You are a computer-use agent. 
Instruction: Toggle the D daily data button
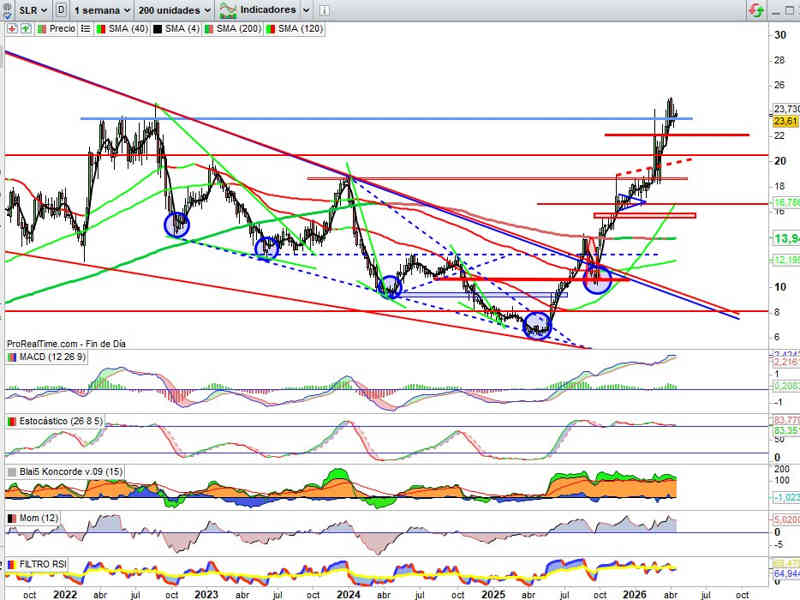62,10
